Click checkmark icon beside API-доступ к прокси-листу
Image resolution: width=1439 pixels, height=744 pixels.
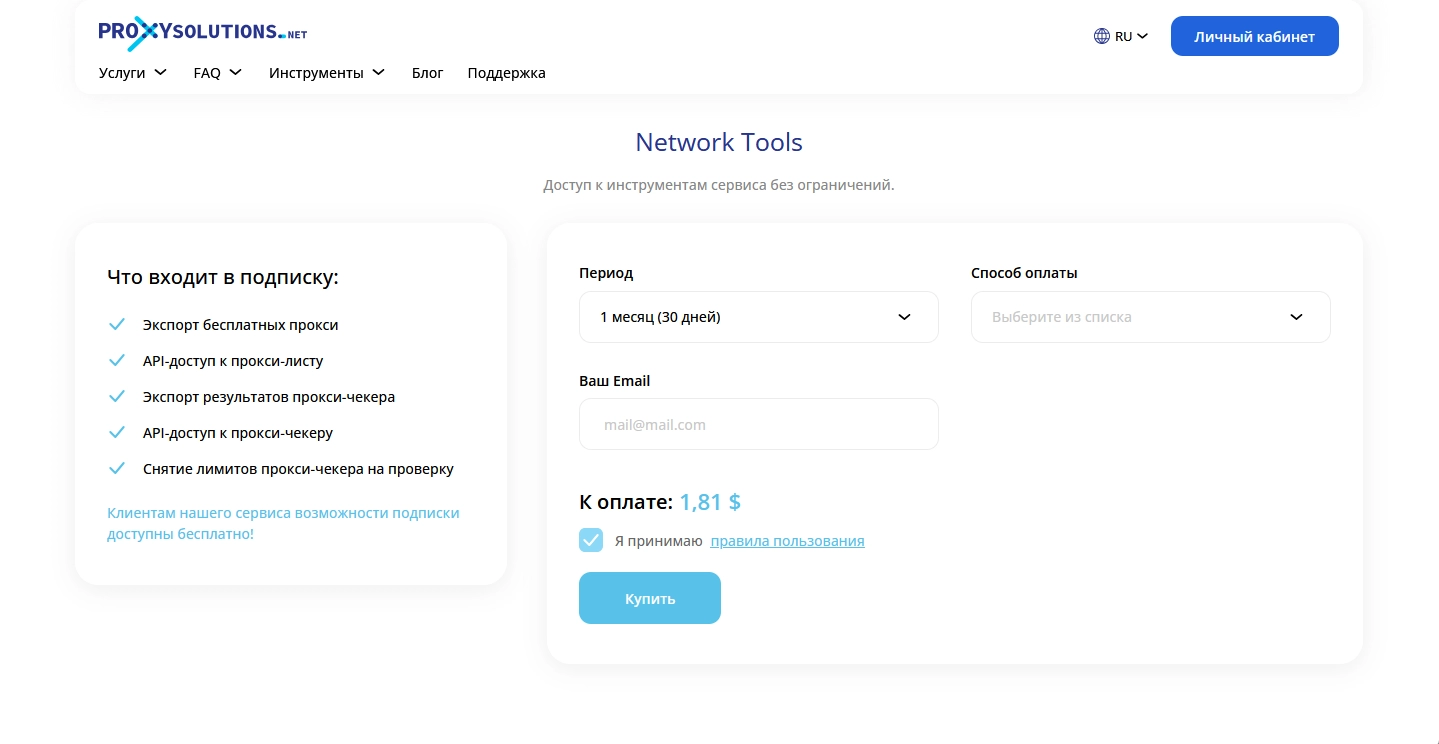[x=117, y=361]
